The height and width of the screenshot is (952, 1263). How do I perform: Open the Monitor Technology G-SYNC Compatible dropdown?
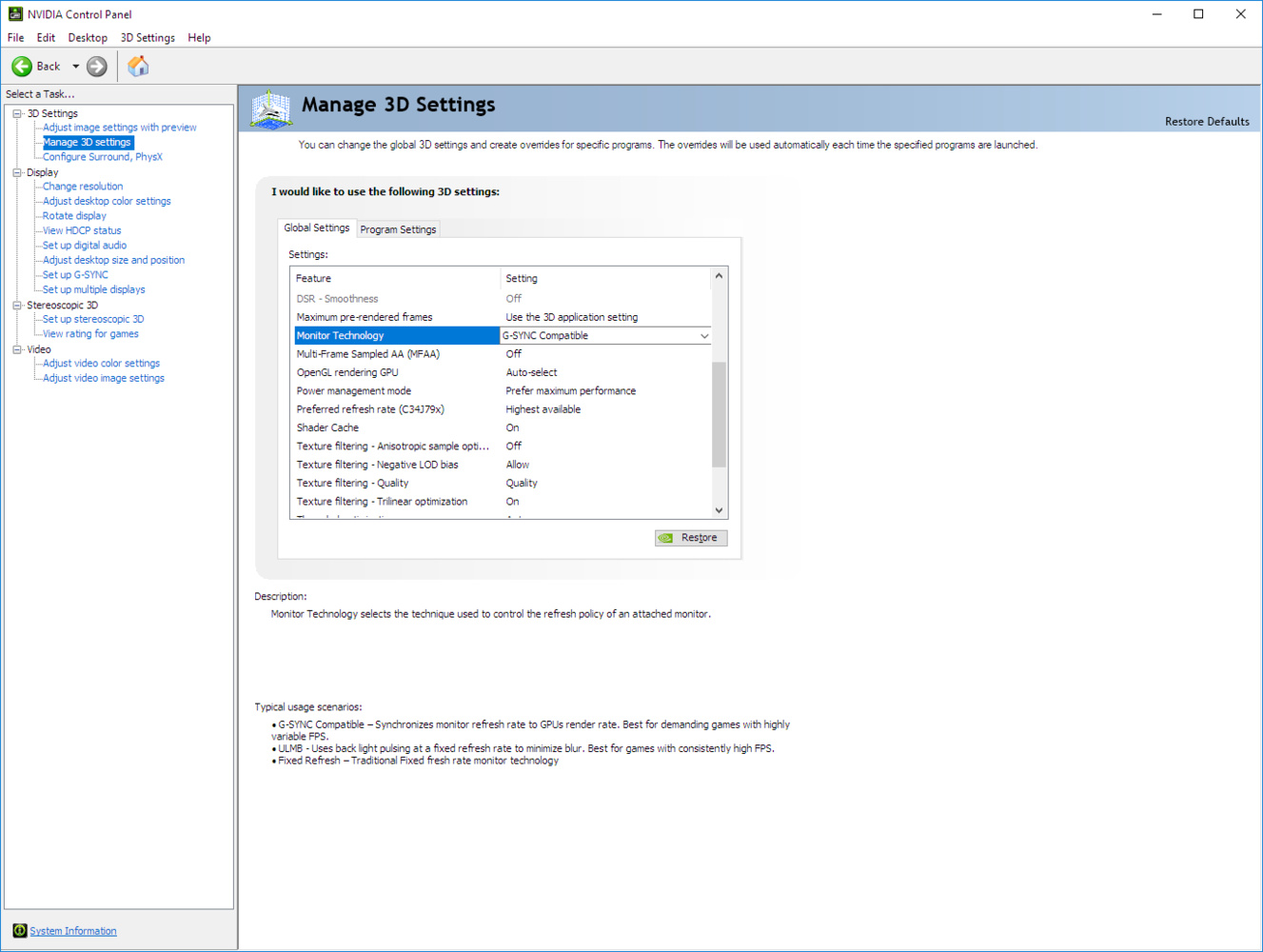tap(703, 336)
